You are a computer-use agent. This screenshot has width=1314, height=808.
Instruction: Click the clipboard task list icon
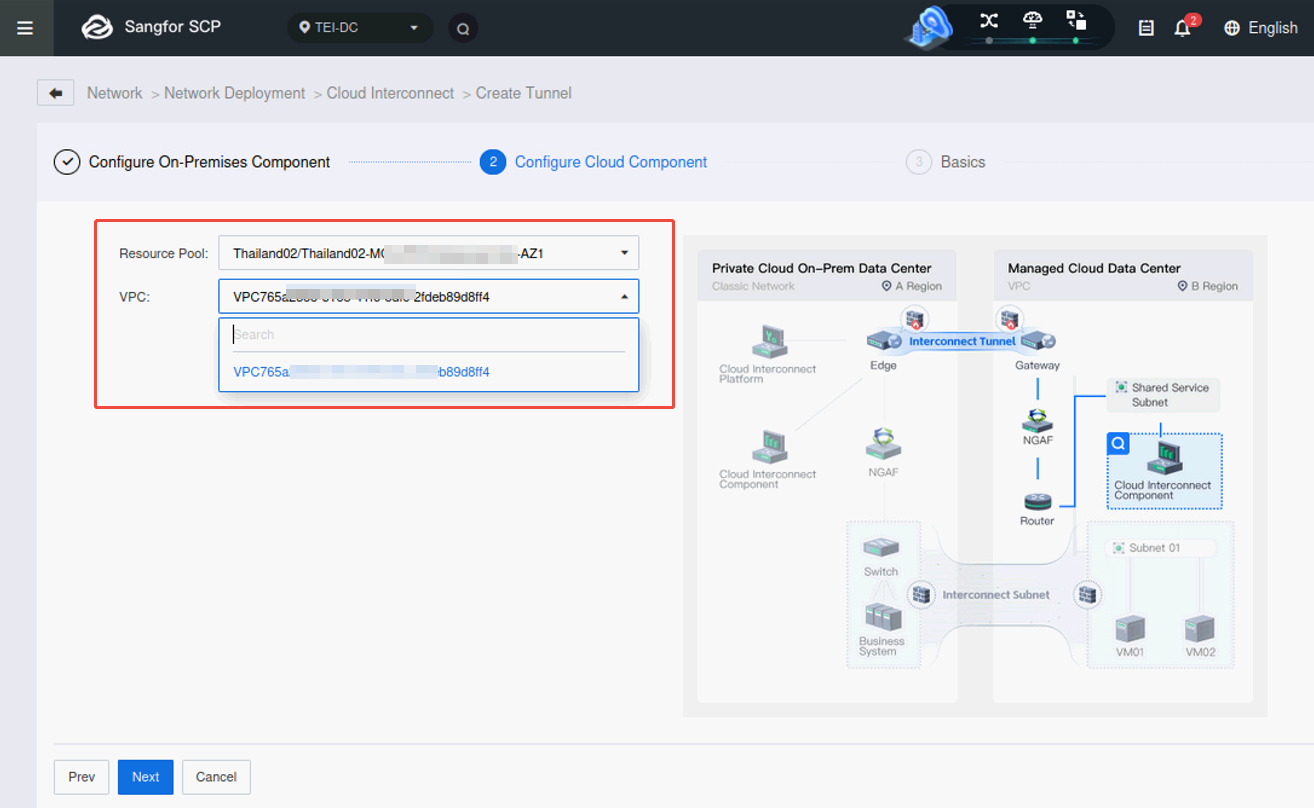pos(1146,28)
